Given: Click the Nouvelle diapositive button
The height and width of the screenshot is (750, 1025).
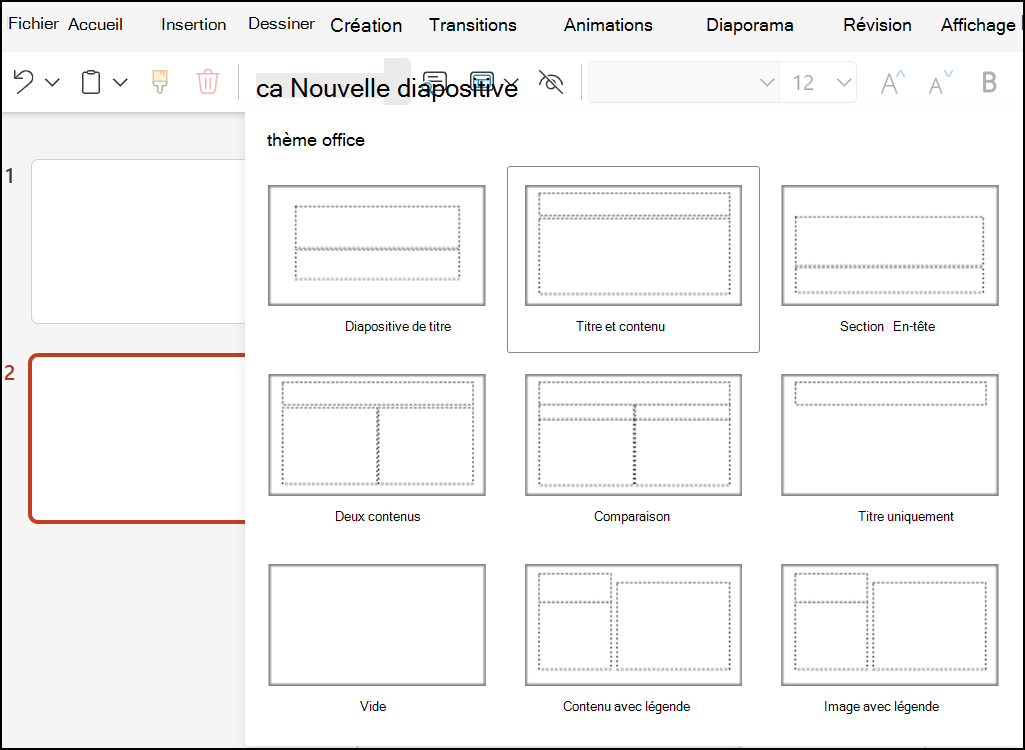Looking at the screenshot, I should pos(386,88).
